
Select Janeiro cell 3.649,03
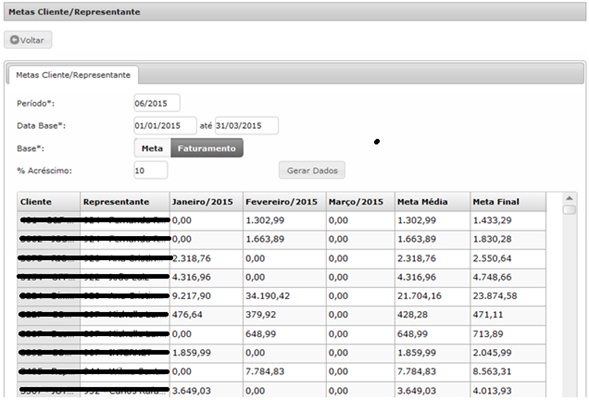pyautogui.click(x=206, y=390)
